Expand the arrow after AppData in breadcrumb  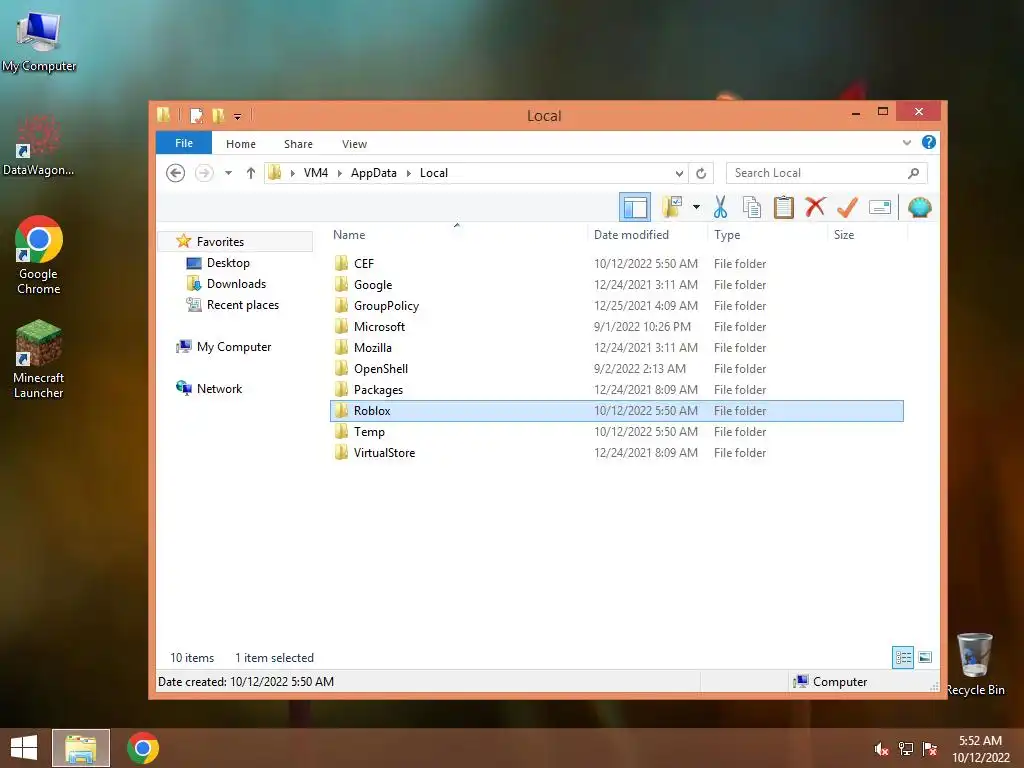[x=409, y=173]
